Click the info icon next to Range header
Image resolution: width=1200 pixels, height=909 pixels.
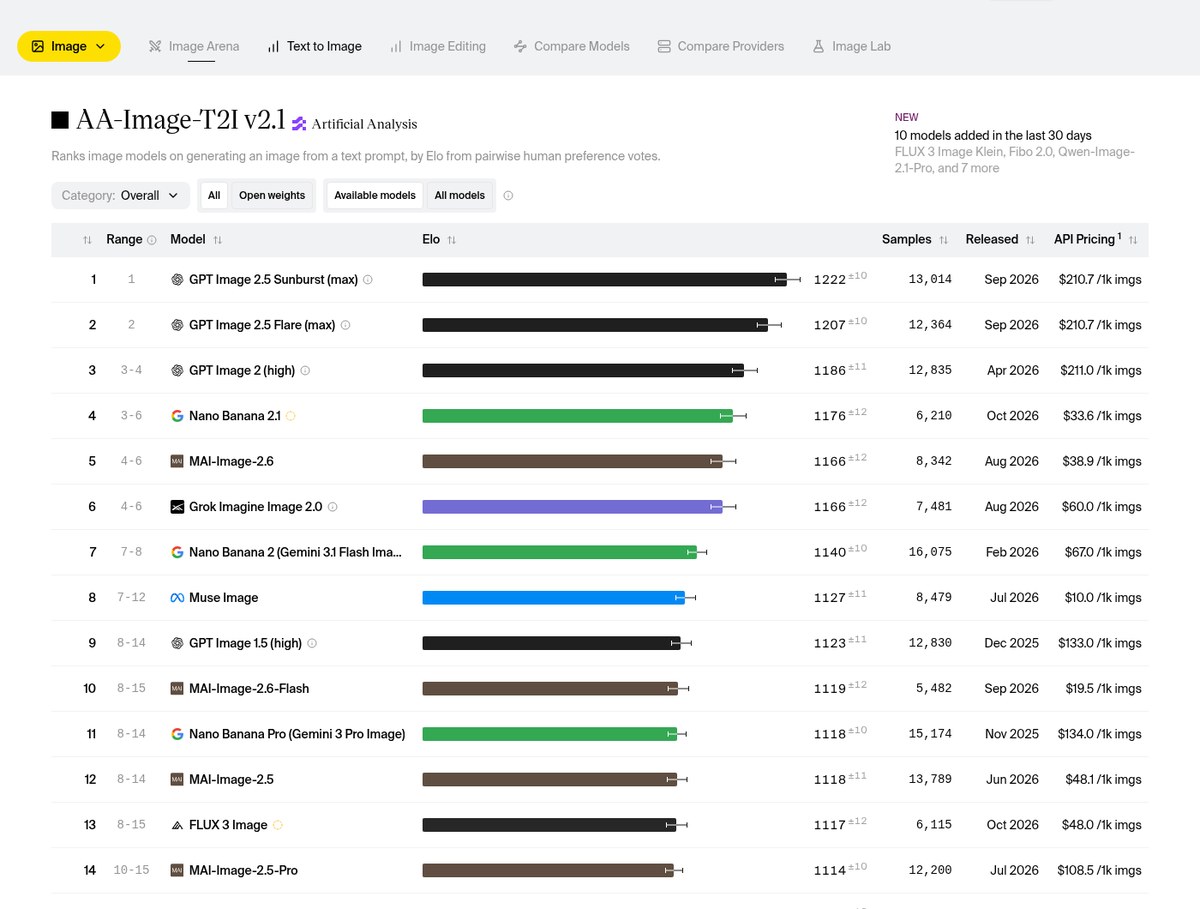click(x=152, y=240)
